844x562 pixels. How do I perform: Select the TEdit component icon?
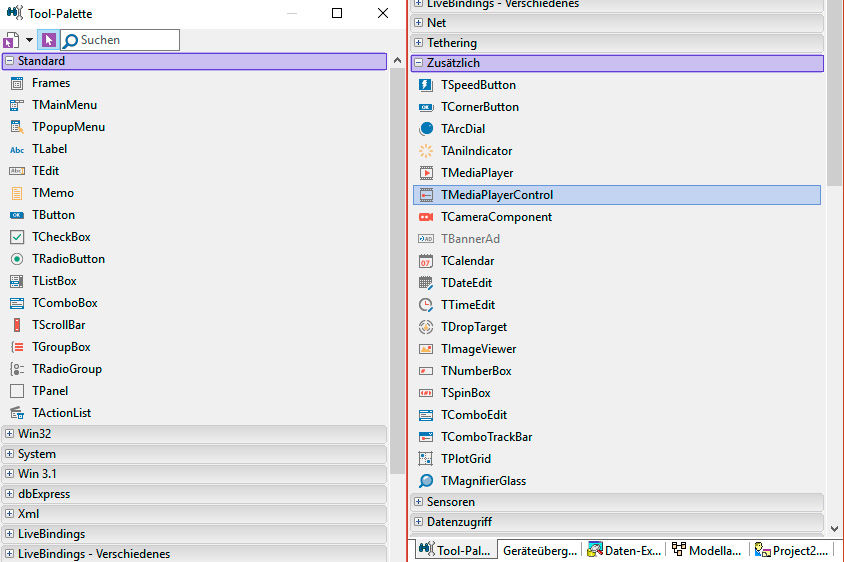coord(17,171)
